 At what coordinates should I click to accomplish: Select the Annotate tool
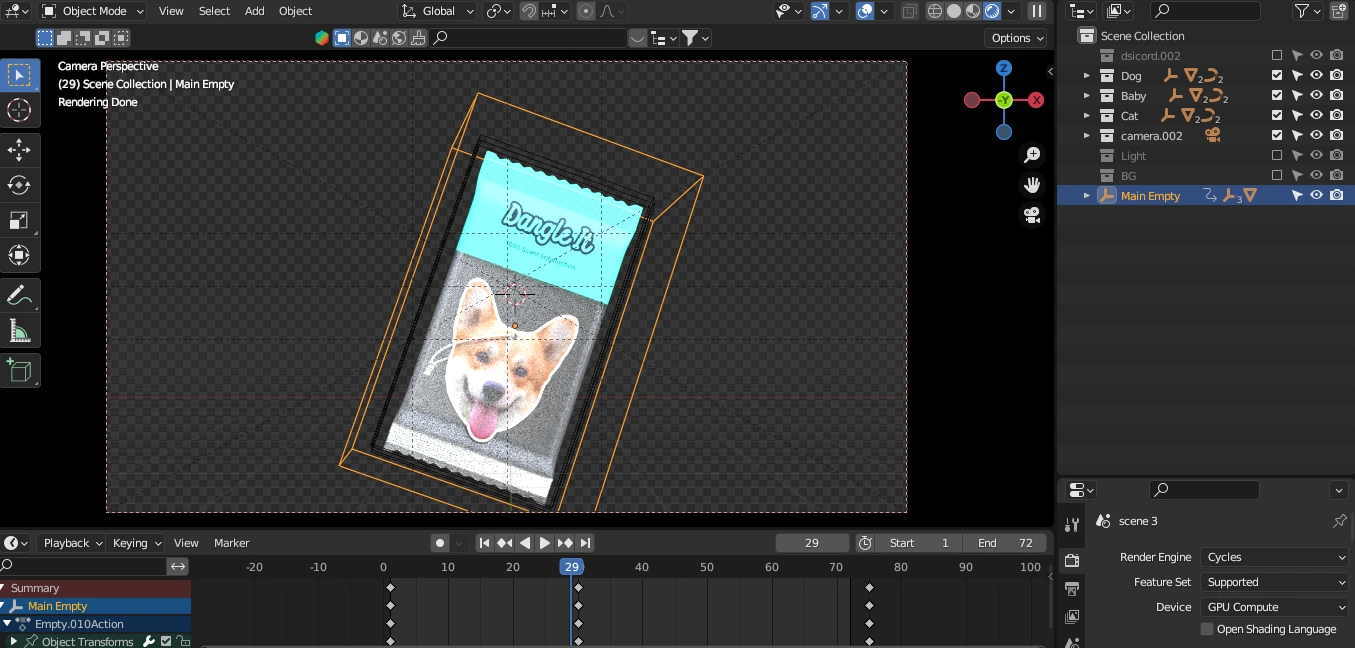click(x=20, y=295)
